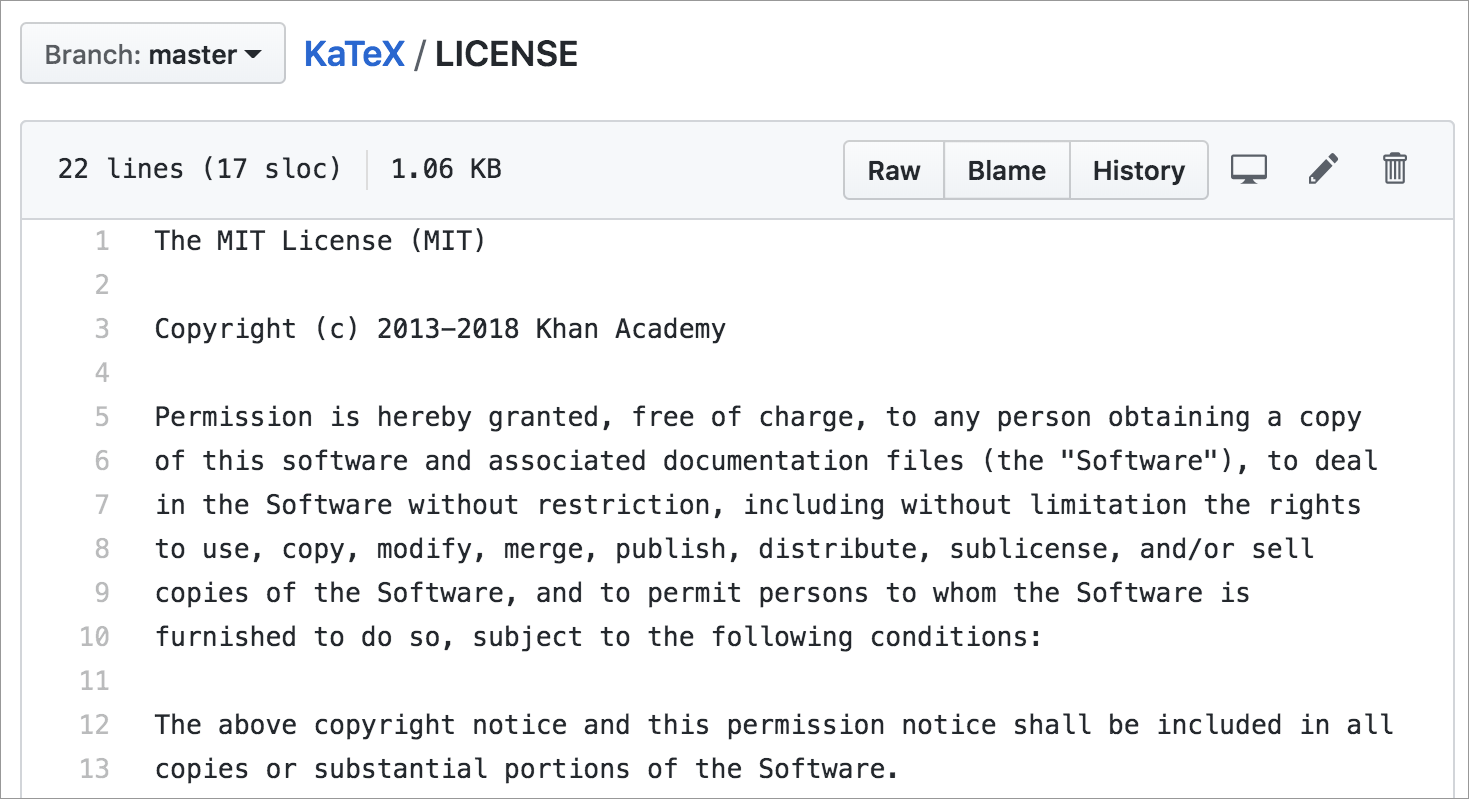Click line number 10 in the gutter

[x=95, y=637]
